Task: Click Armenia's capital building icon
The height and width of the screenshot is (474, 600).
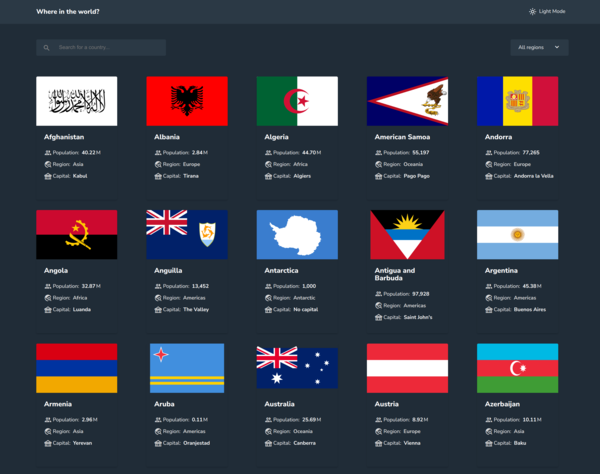Action: [x=48, y=443]
